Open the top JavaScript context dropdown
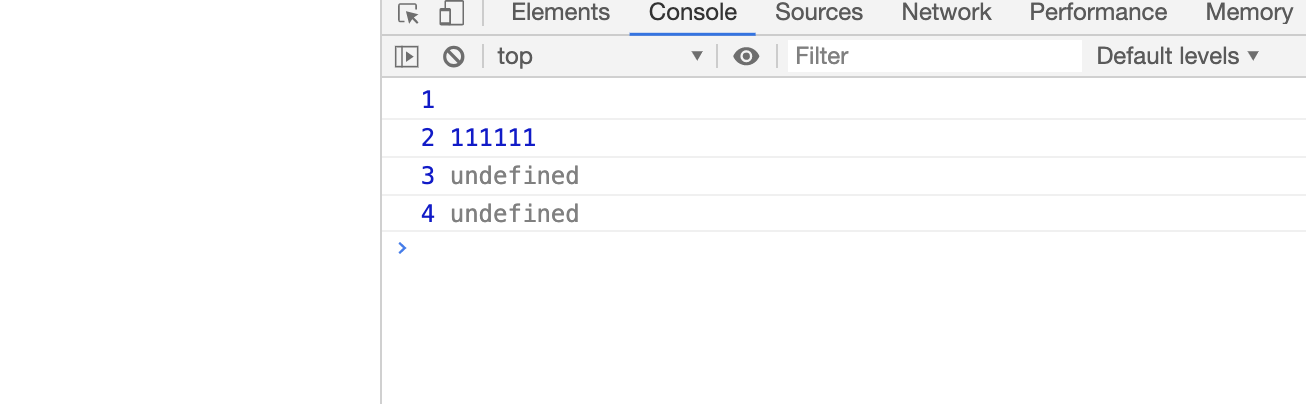Image resolution: width=1306 pixels, height=404 pixels. coord(600,57)
